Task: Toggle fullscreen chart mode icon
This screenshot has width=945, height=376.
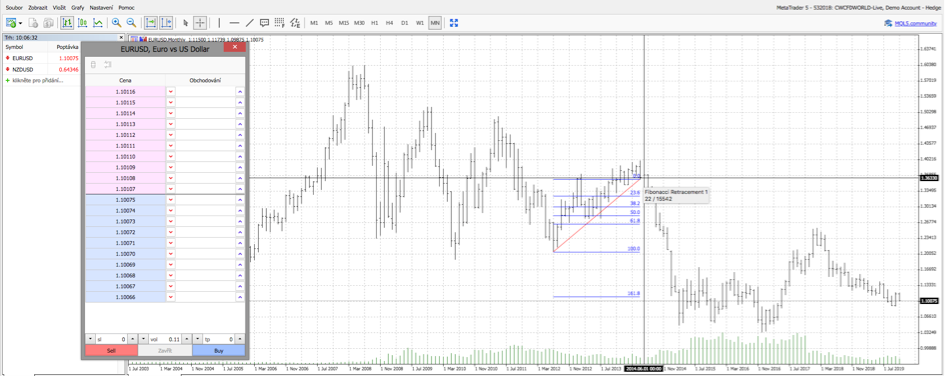Action: coord(454,23)
